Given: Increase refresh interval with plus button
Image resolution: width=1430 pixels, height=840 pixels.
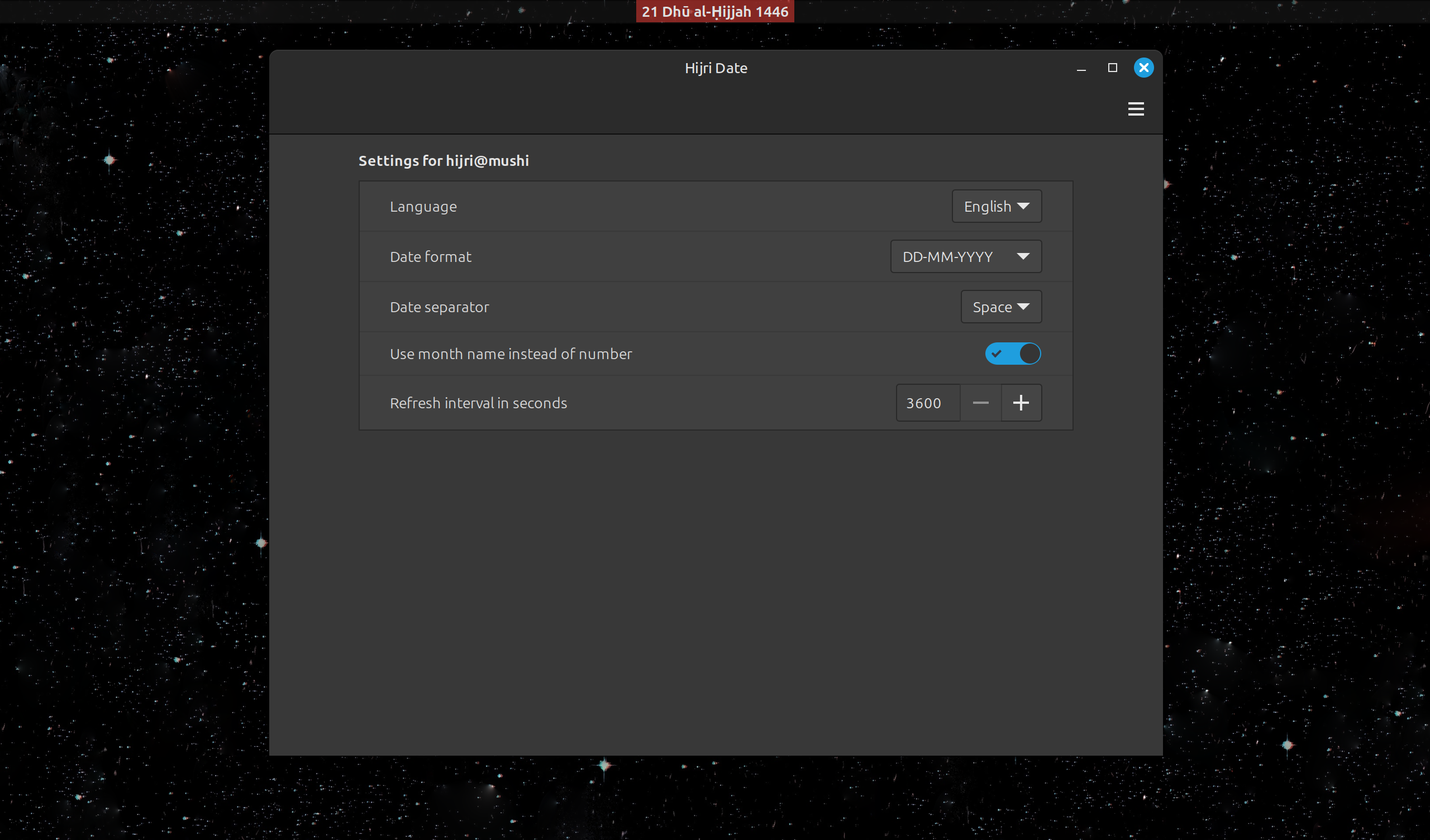Looking at the screenshot, I should pyautogui.click(x=1021, y=402).
